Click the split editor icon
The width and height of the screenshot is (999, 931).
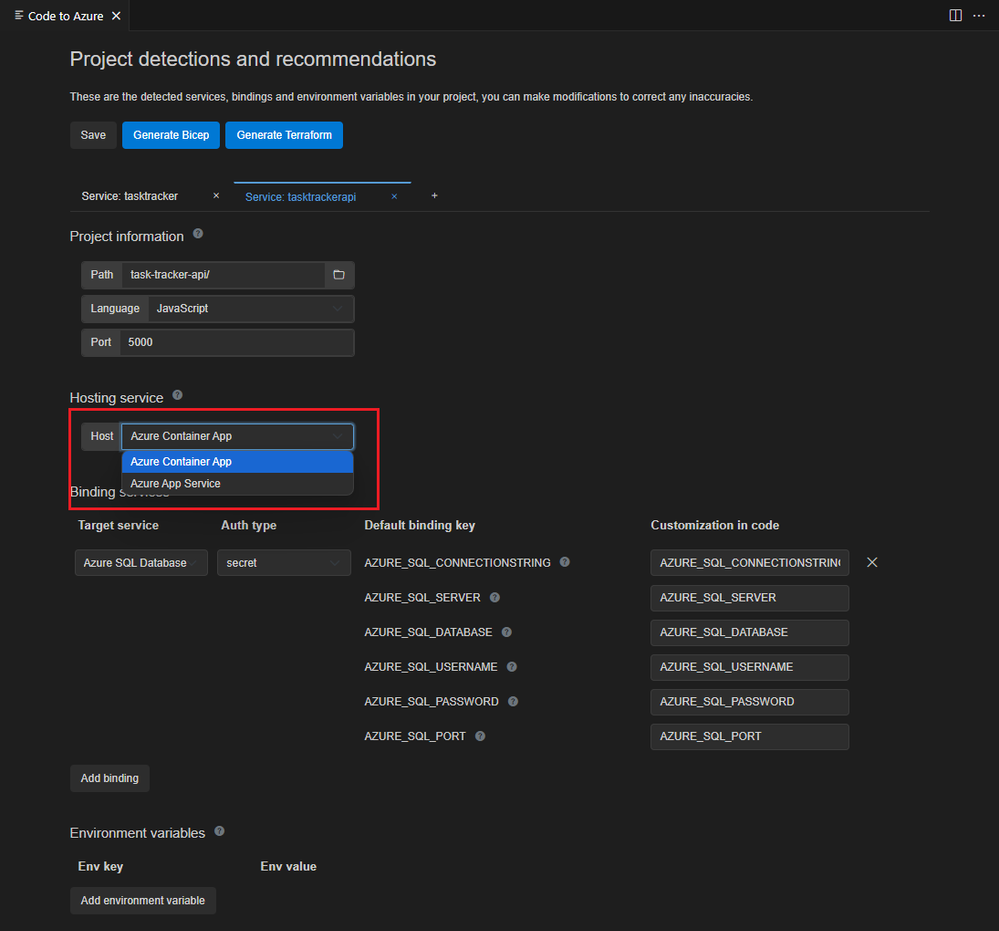coord(955,15)
